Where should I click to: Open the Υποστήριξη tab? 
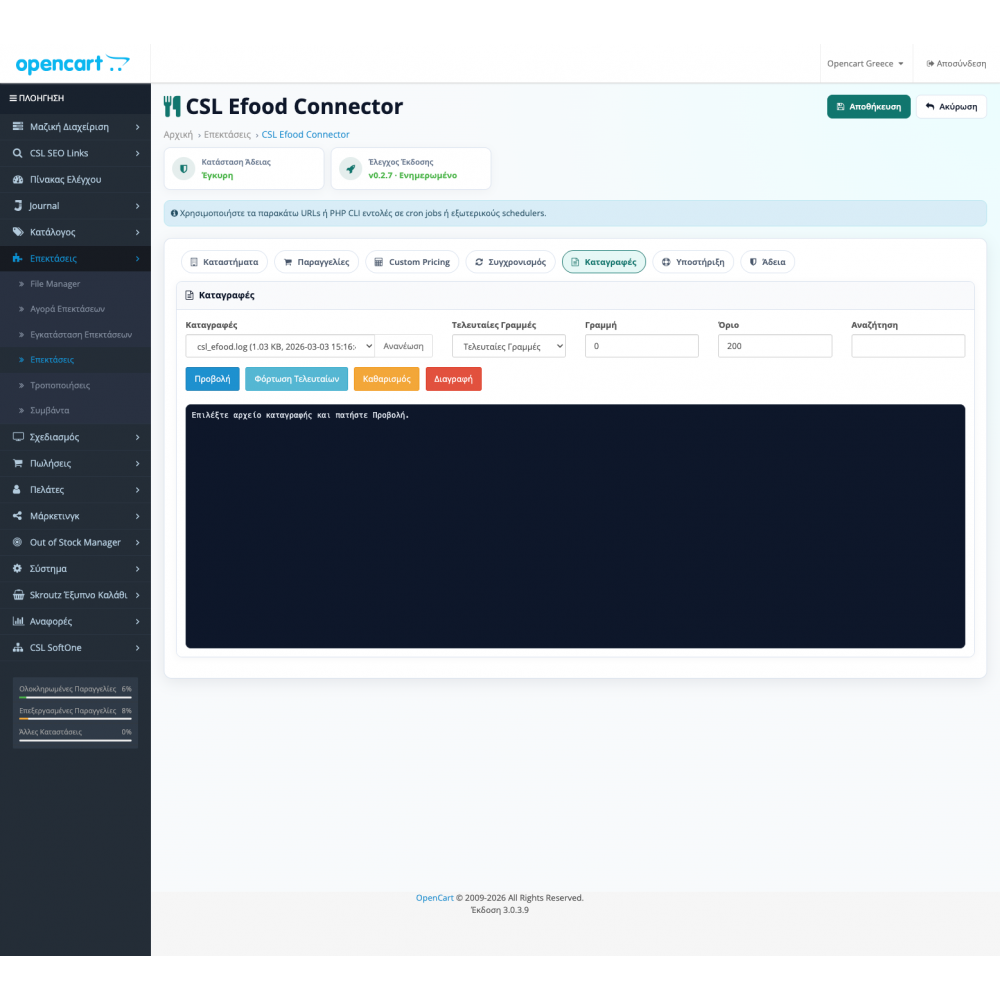pyautogui.click(x=693, y=262)
